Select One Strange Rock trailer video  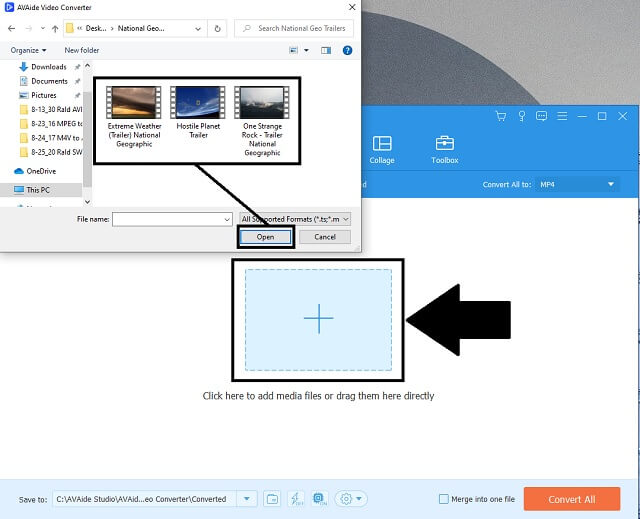(262, 121)
